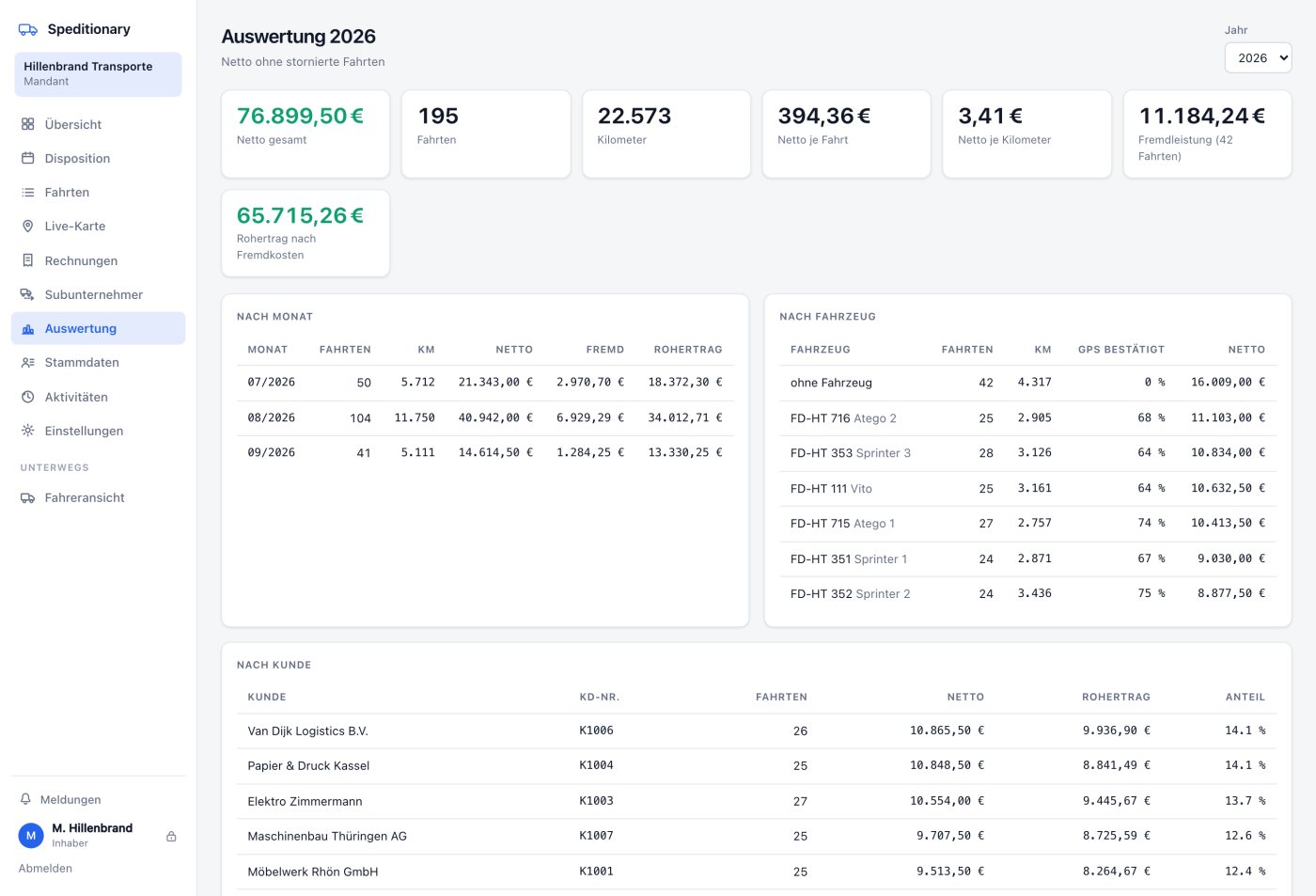This screenshot has height=896, width=1316.
Task: Click the Rechnungen receipt icon
Action: (x=28, y=260)
